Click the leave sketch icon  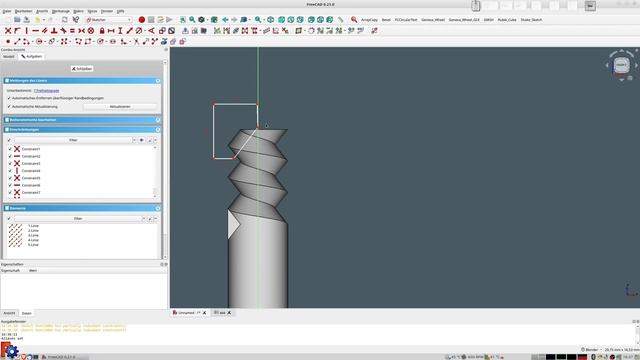click(x=185, y=31)
